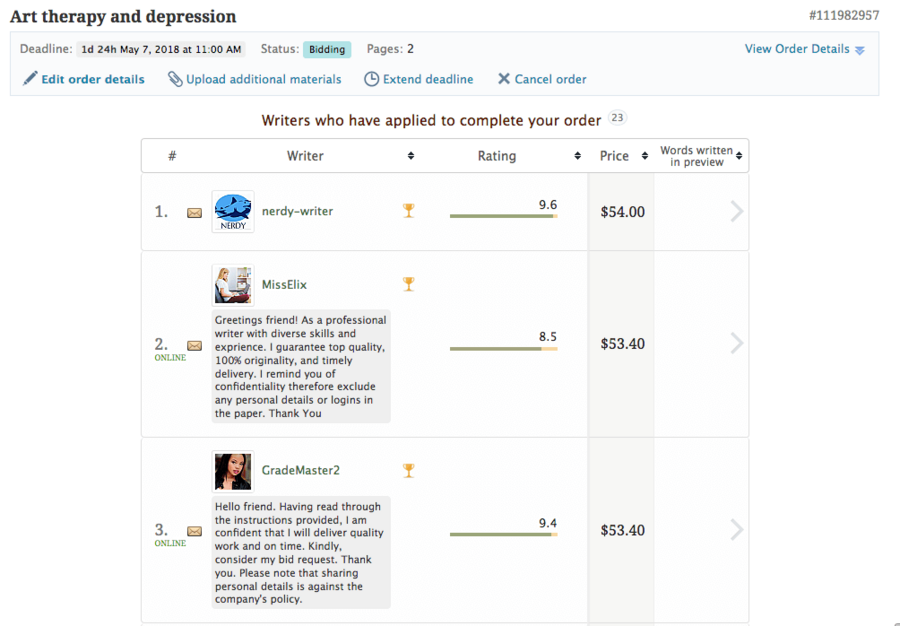Click the pencil icon for Edit order details

[30, 79]
